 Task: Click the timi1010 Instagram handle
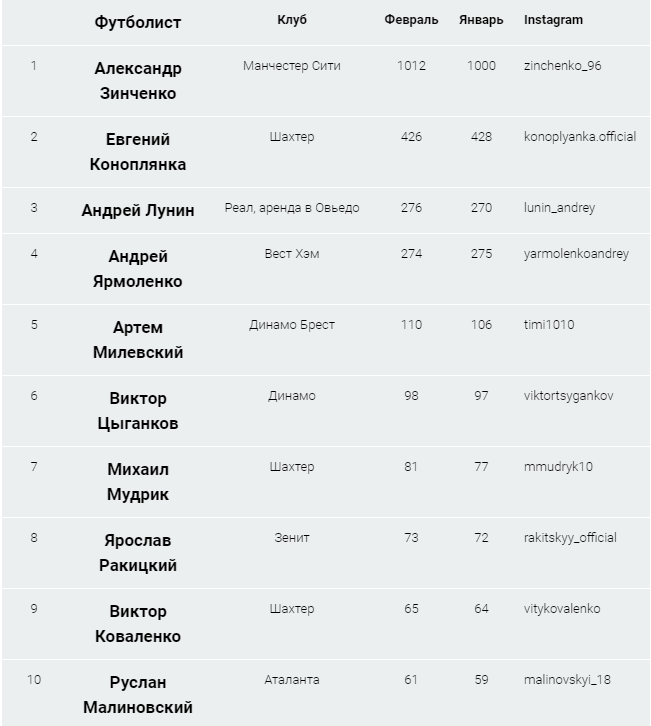549,325
